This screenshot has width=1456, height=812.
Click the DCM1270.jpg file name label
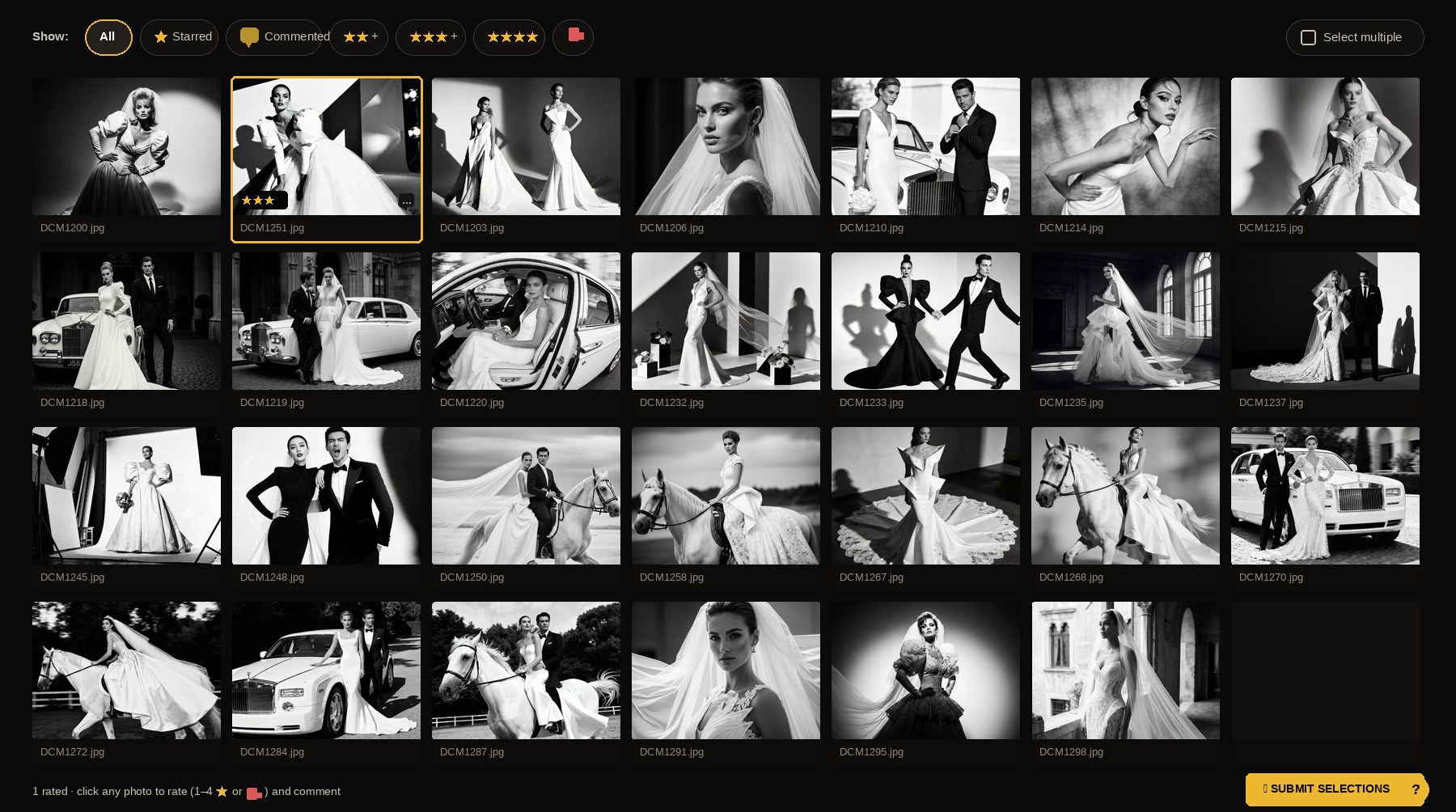[1270, 577]
